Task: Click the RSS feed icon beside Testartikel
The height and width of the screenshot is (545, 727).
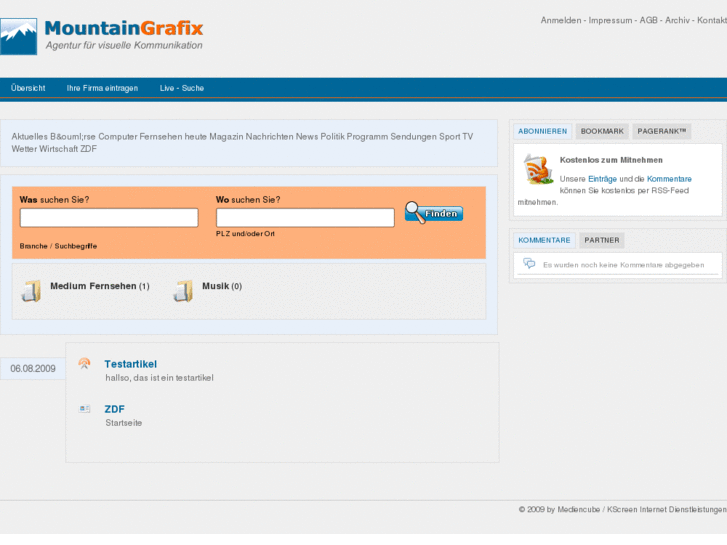Action: pos(85,364)
